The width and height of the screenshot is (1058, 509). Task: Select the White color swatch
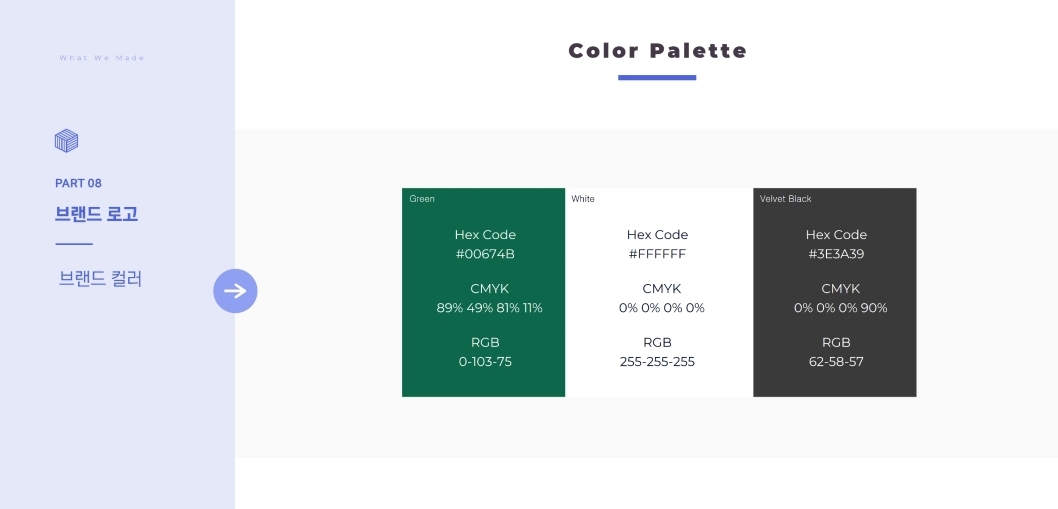[659, 292]
